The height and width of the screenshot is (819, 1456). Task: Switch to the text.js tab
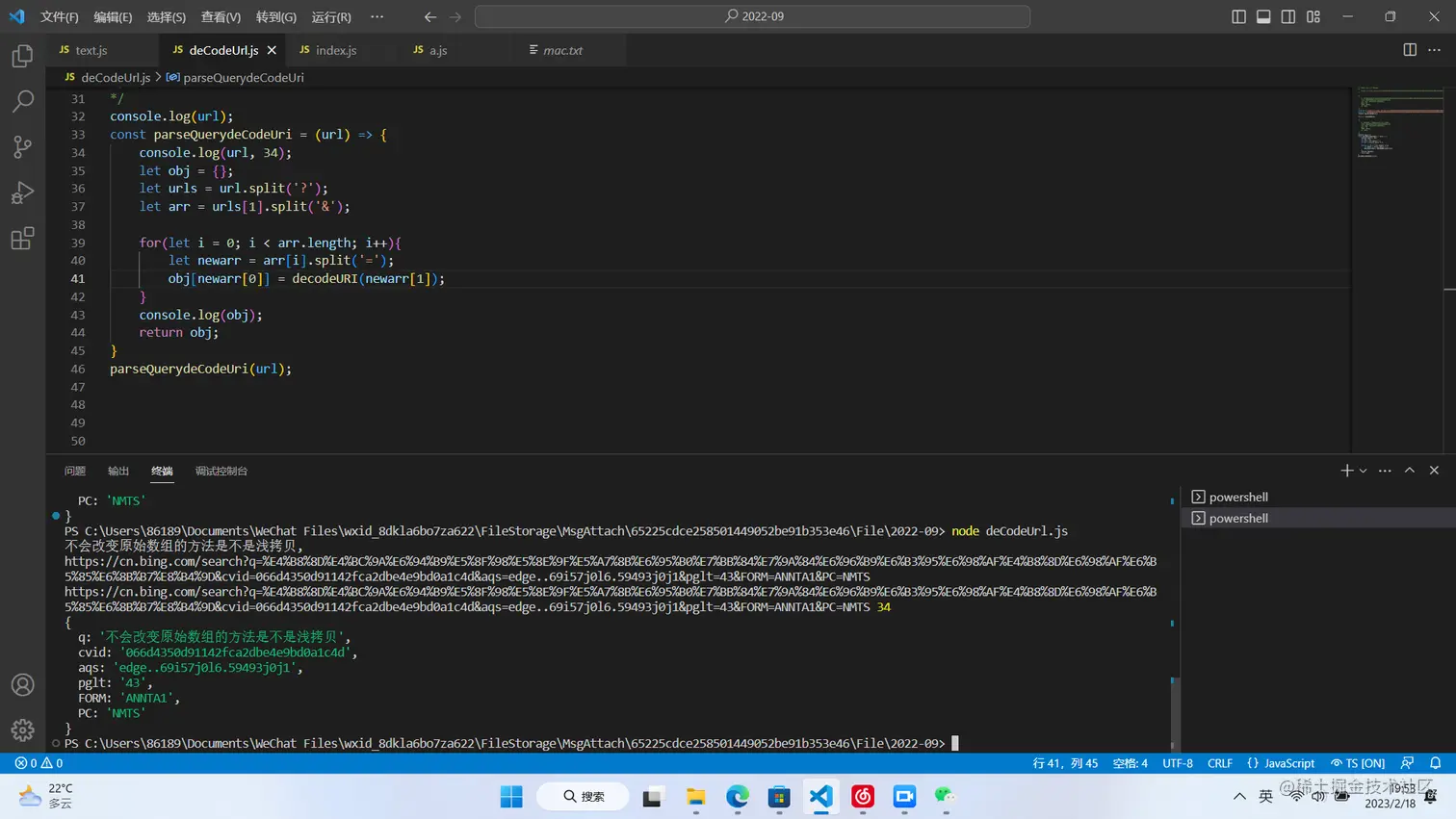(103, 50)
